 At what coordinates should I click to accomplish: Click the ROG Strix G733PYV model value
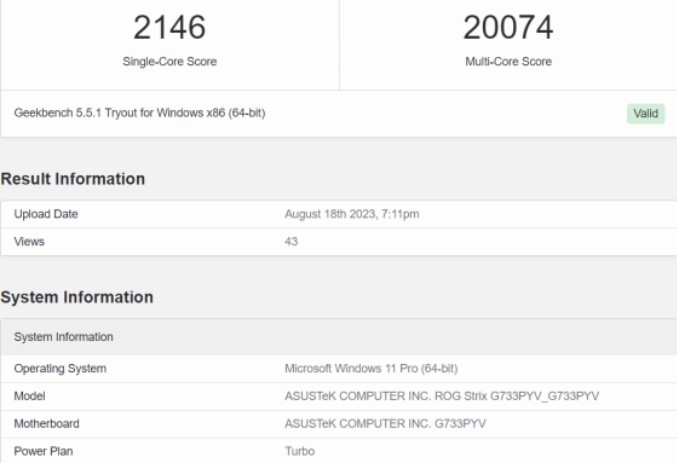[x=442, y=396]
